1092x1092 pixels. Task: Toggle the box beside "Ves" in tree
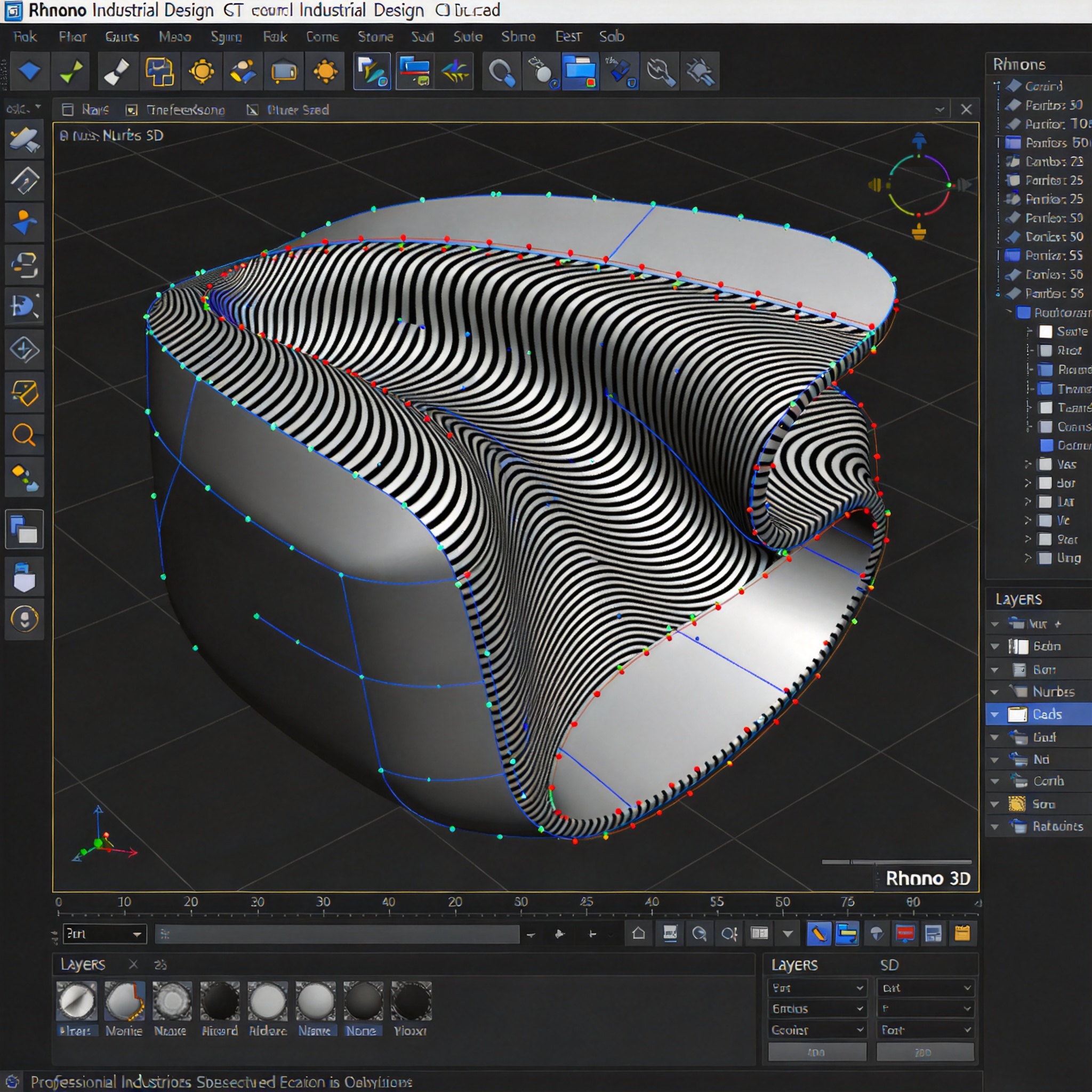[1046, 464]
